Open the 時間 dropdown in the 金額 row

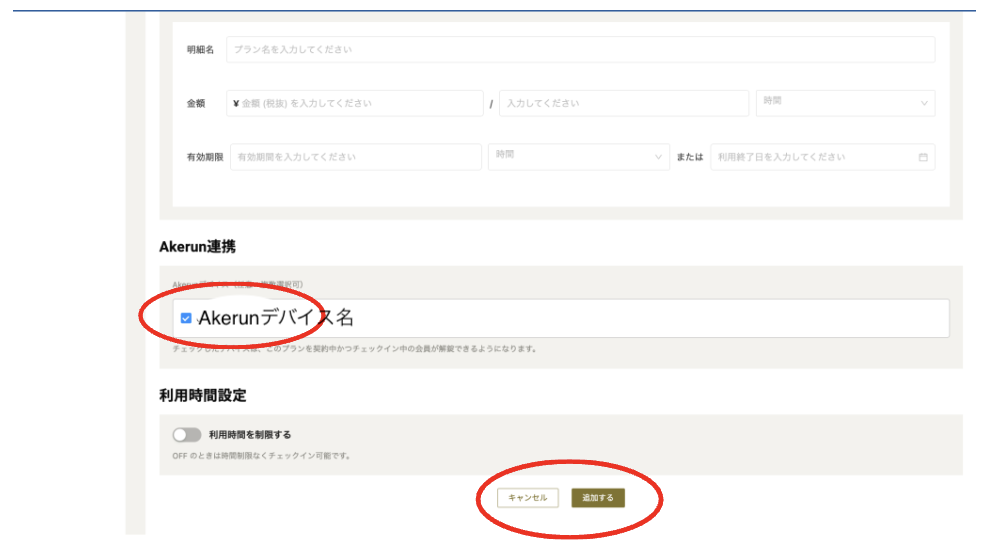click(845, 103)
